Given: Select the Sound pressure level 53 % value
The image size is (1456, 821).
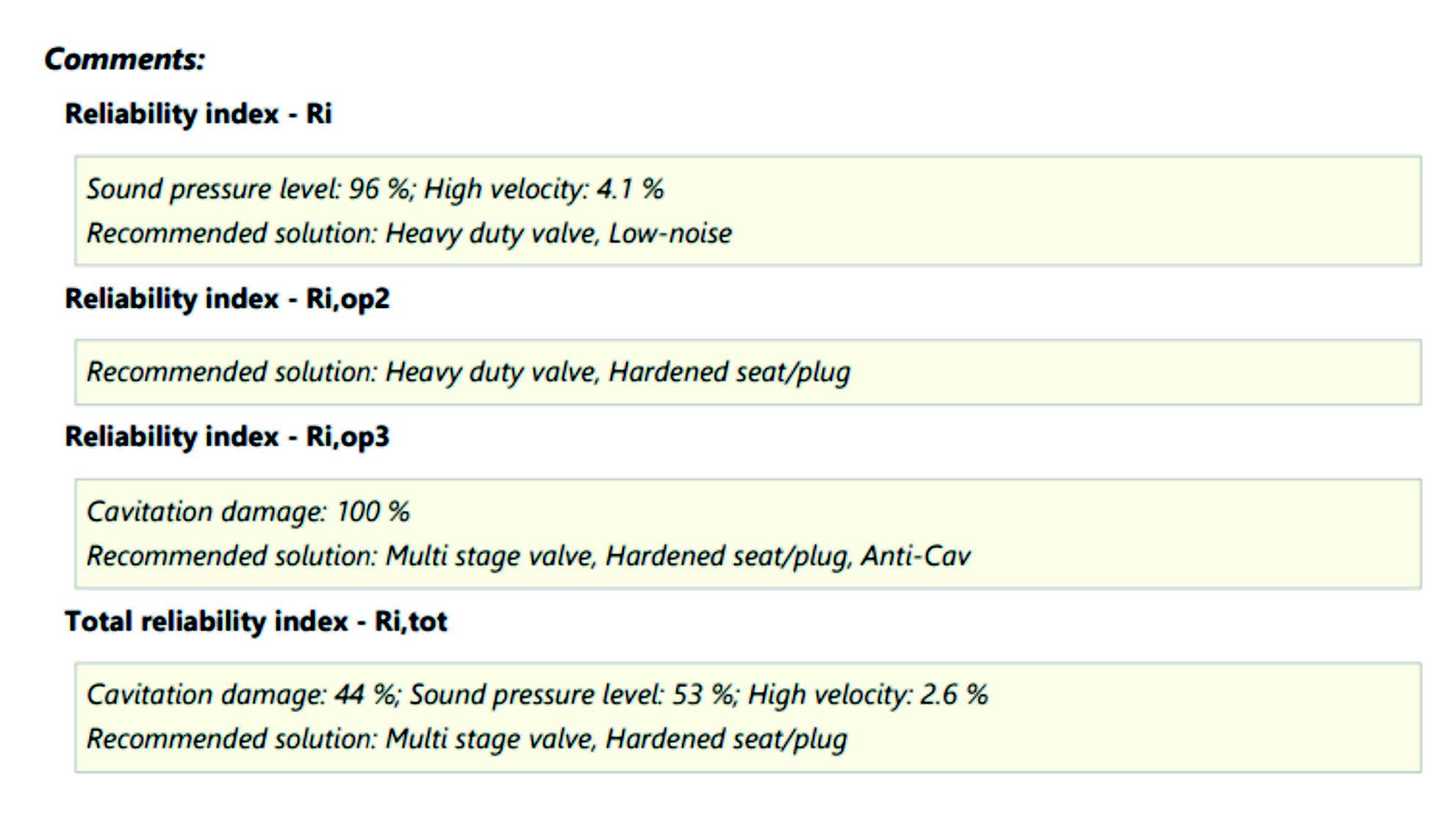Looking at the screenshot, I should pos(572,695).
